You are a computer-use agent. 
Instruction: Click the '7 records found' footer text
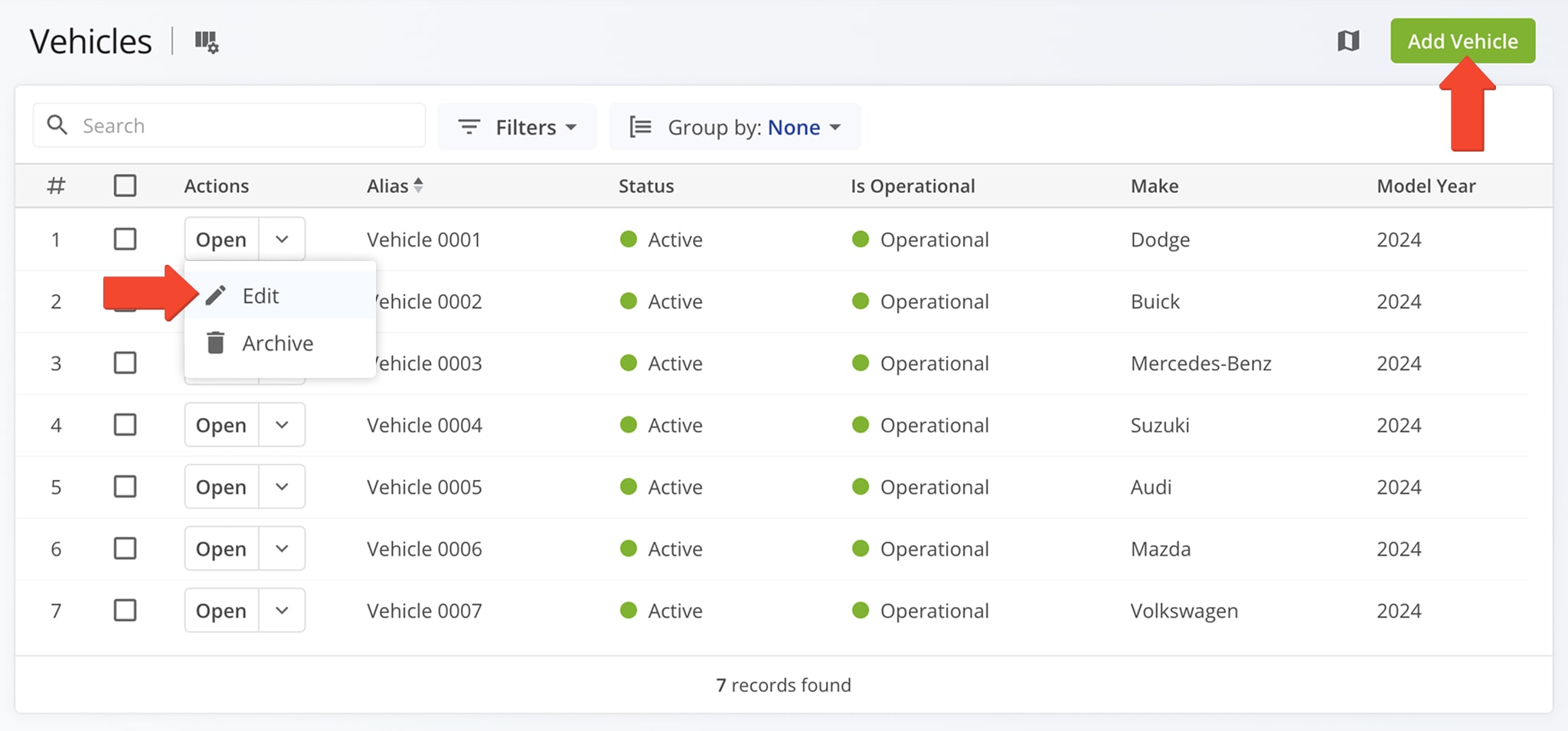(x=783, y=685)
